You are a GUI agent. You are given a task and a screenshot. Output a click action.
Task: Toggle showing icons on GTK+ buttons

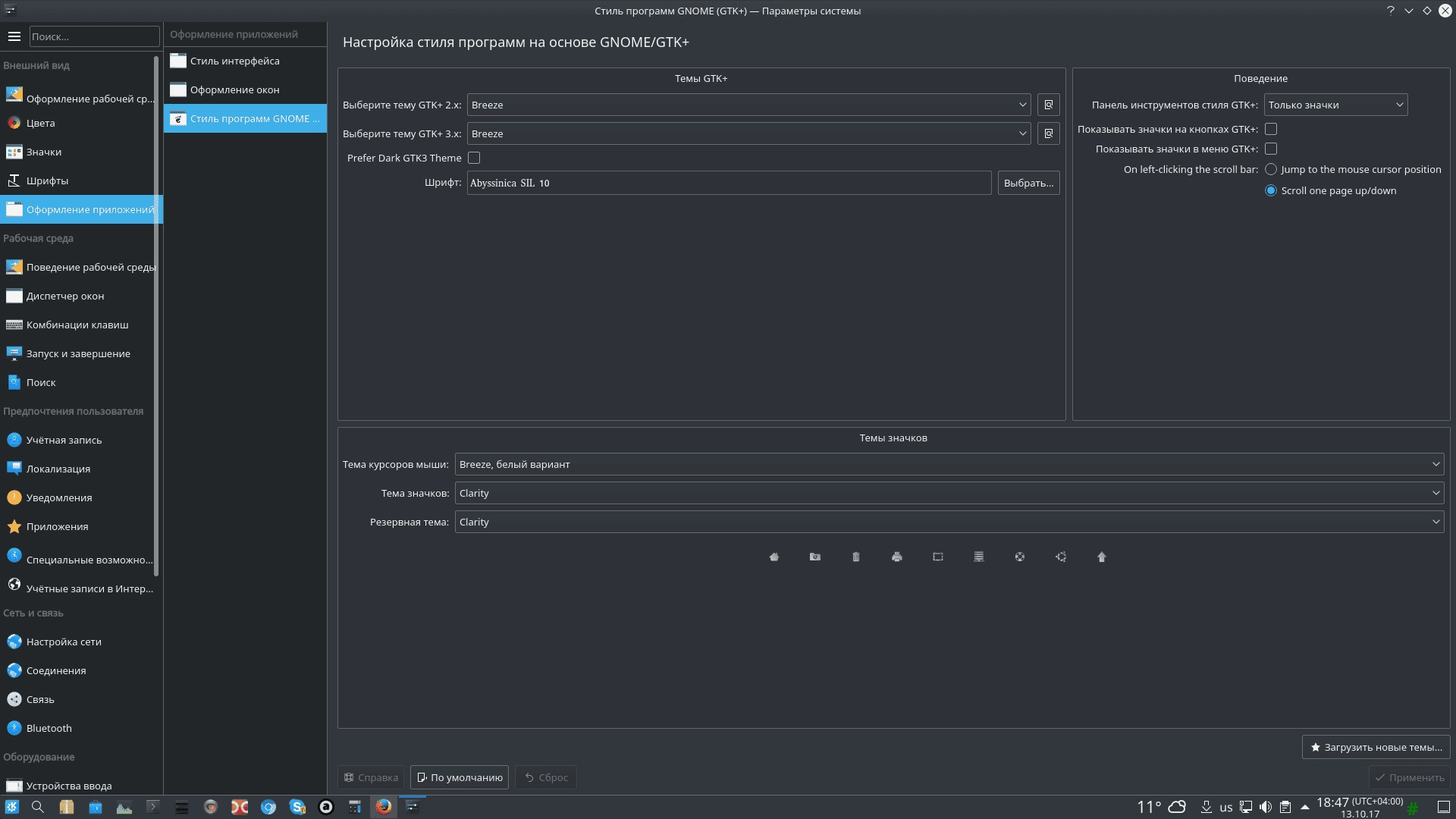coord(1271,129)
